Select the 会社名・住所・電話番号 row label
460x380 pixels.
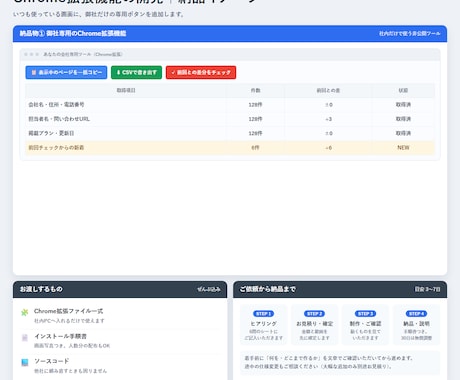click(56, 105)
